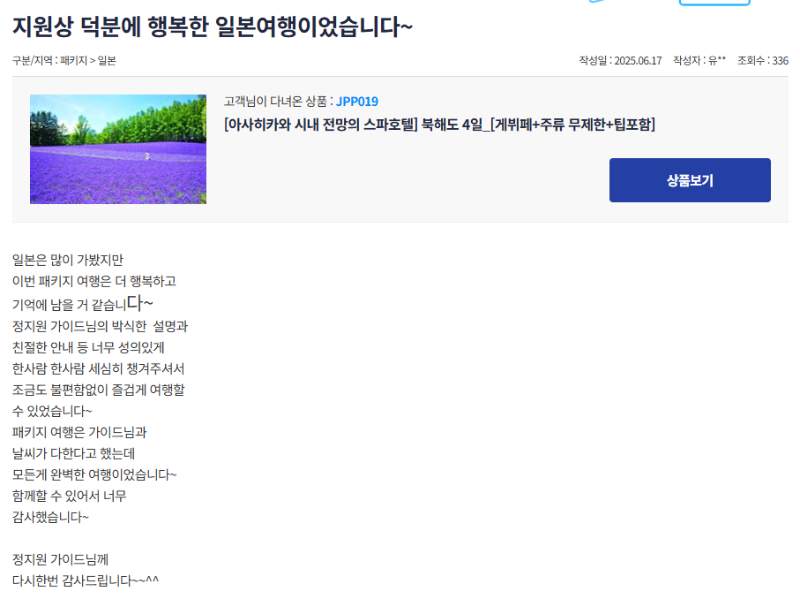This screenshot has height=599, width=800.
Task: Click the line 모든게 완벽한 여행이었습니다~
Action: click(x=94, y=475)
